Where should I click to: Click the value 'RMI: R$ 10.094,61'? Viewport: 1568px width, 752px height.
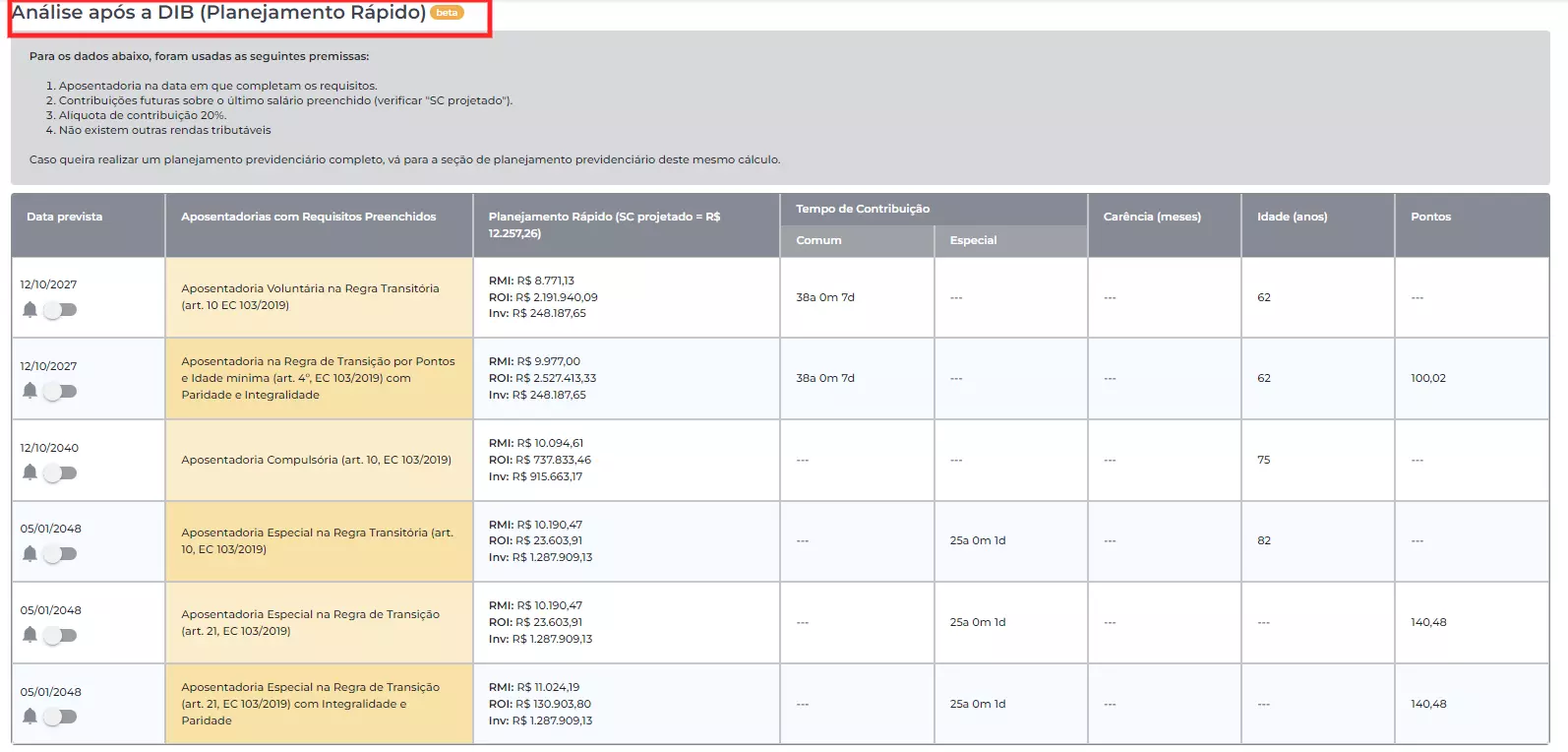pos(535,443)
